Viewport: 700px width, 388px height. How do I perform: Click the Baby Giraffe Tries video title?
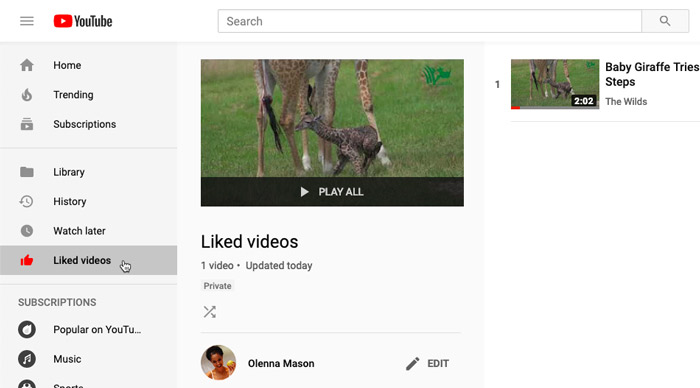pyautogui.click(x=652, y=74)
